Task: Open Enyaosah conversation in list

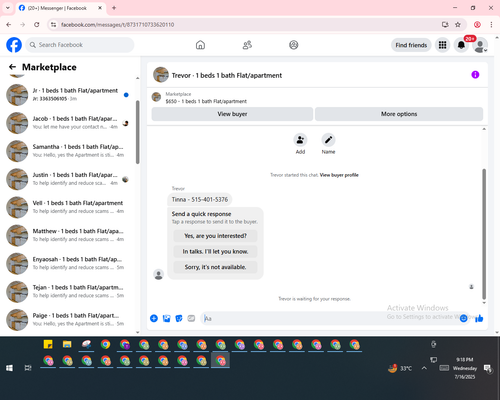Action: pyautogui.click(x=68, y=263)
